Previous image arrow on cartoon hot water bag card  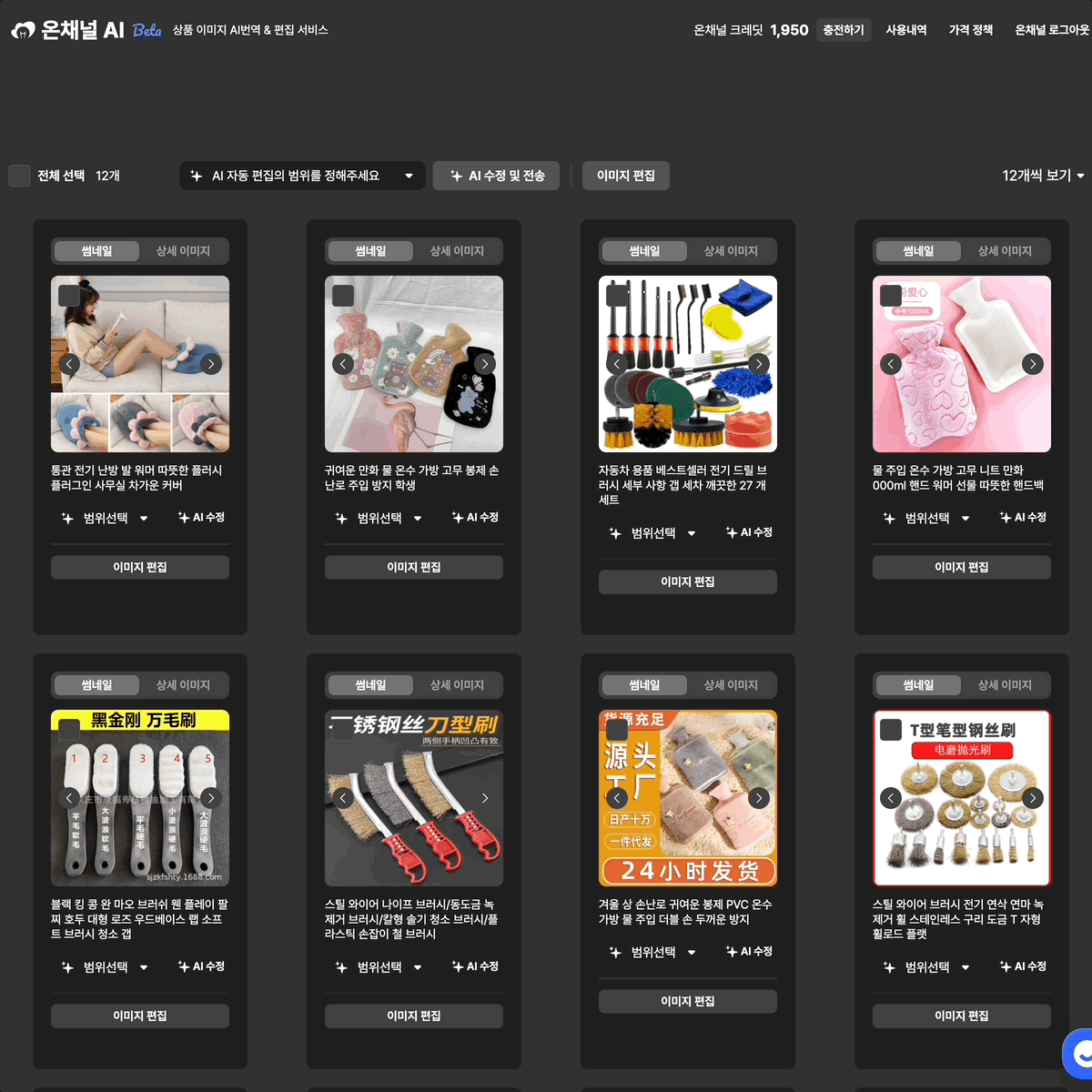pos(343,364)
